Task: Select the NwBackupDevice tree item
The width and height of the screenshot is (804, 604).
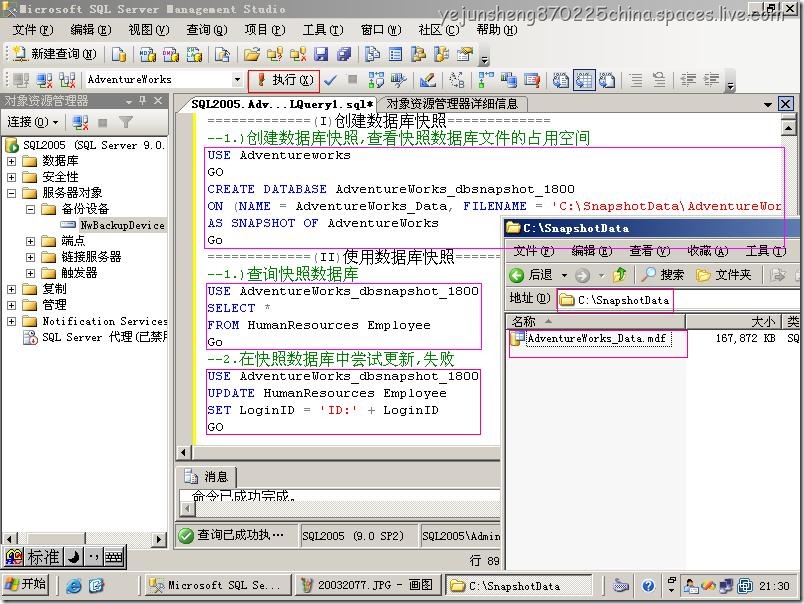Action: pos(122,225)
